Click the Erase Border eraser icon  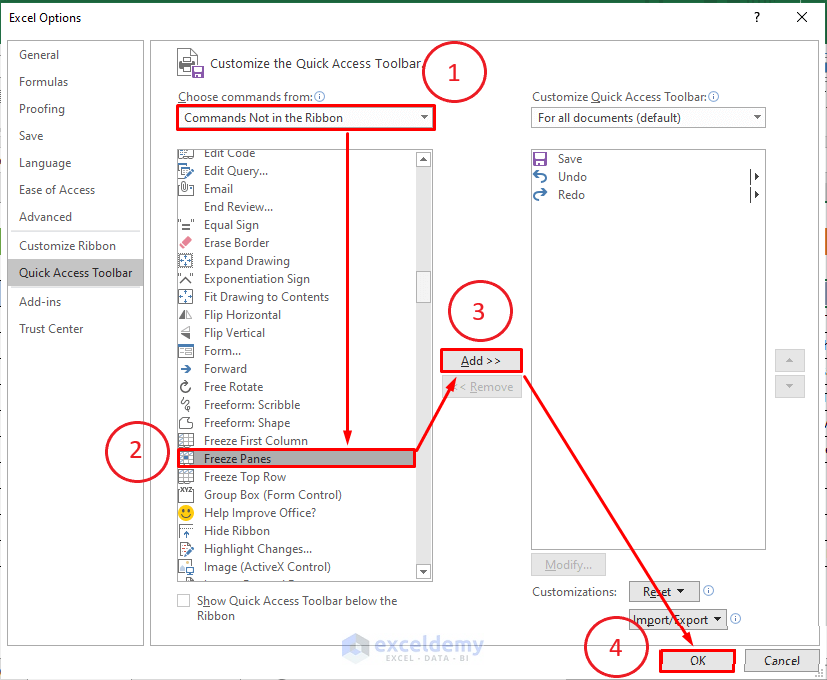point(186,243)
